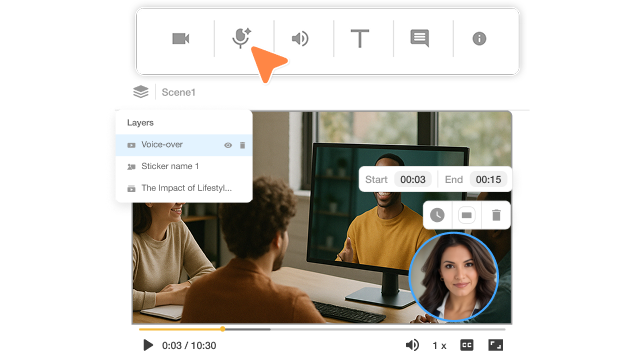Viewport: 640px width, 360px height.
Task: Select the video camera tool
Action: coord(180,39)
